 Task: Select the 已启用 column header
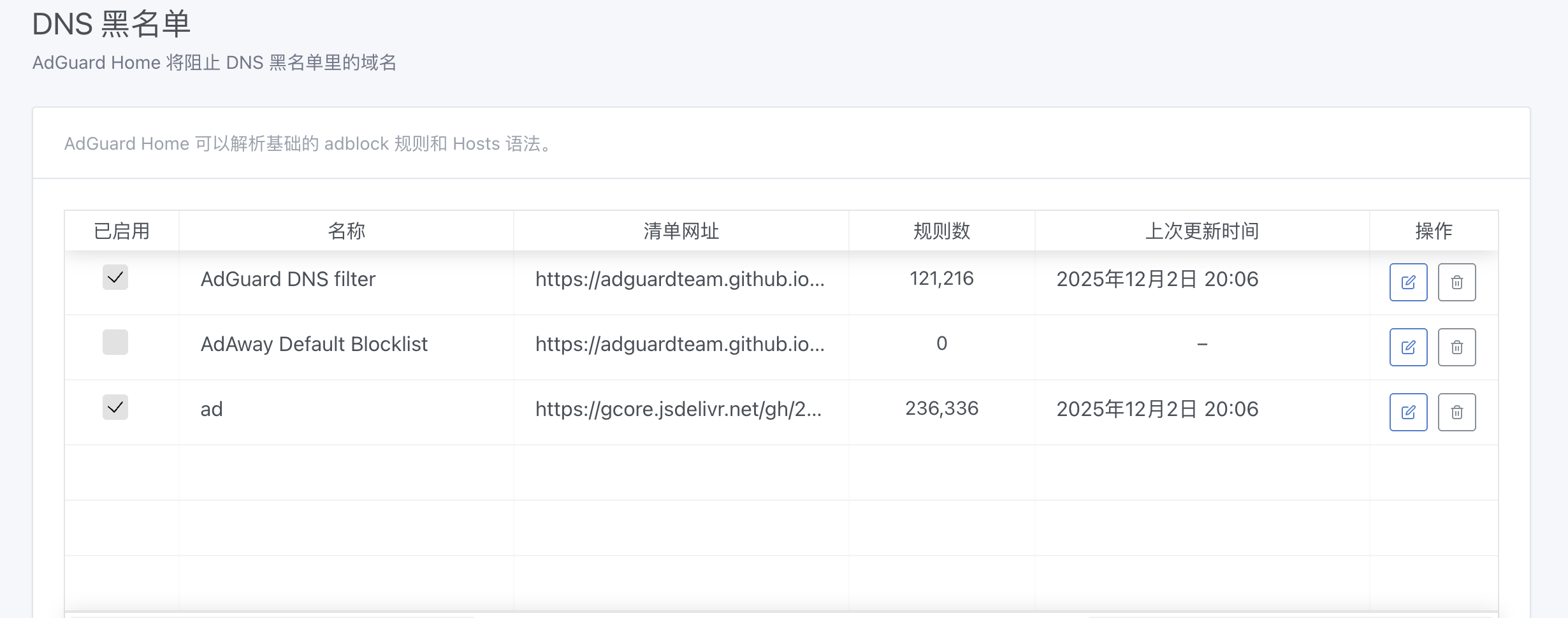(x=120, y=231)
